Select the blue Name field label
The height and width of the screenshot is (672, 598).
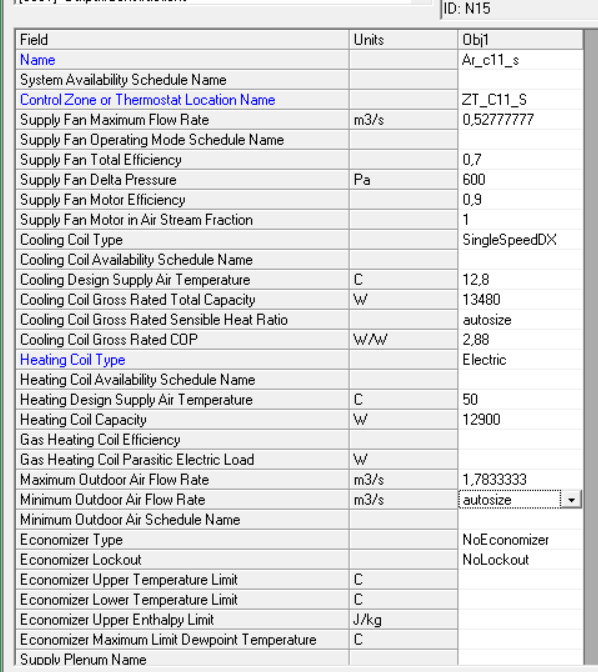pos(38,60)
